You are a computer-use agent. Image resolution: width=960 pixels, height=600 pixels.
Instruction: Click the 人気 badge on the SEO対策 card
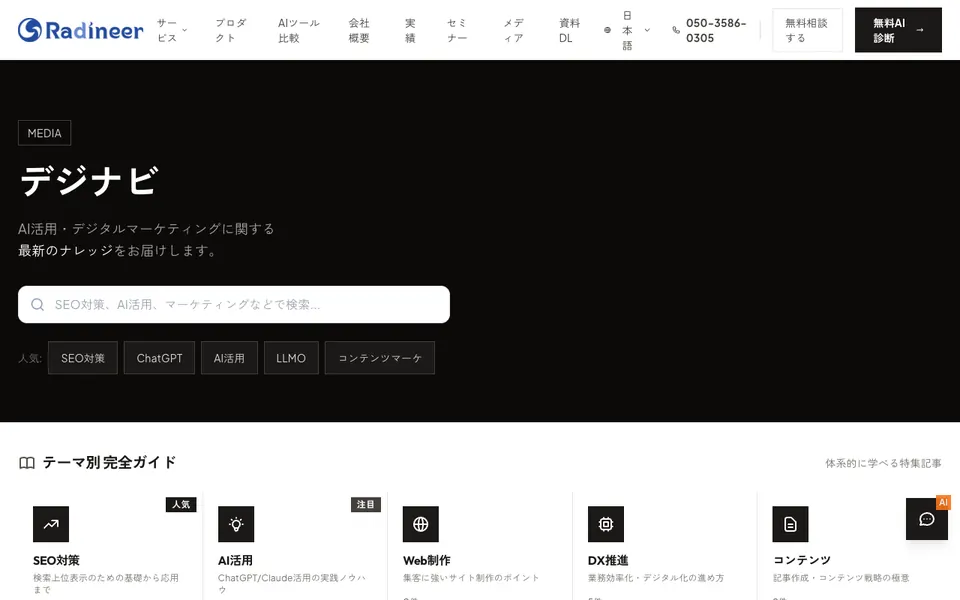181,504
